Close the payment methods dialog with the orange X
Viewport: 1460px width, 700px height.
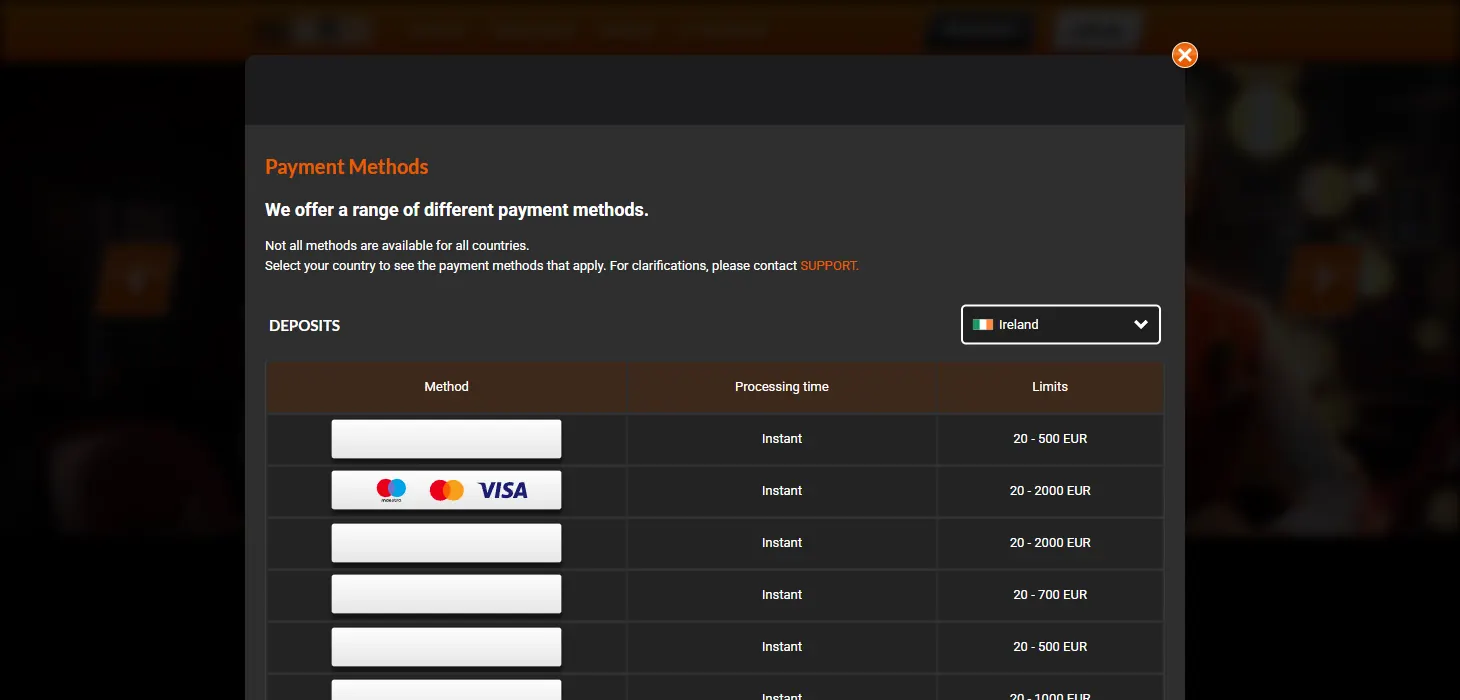coord(1185,55)
